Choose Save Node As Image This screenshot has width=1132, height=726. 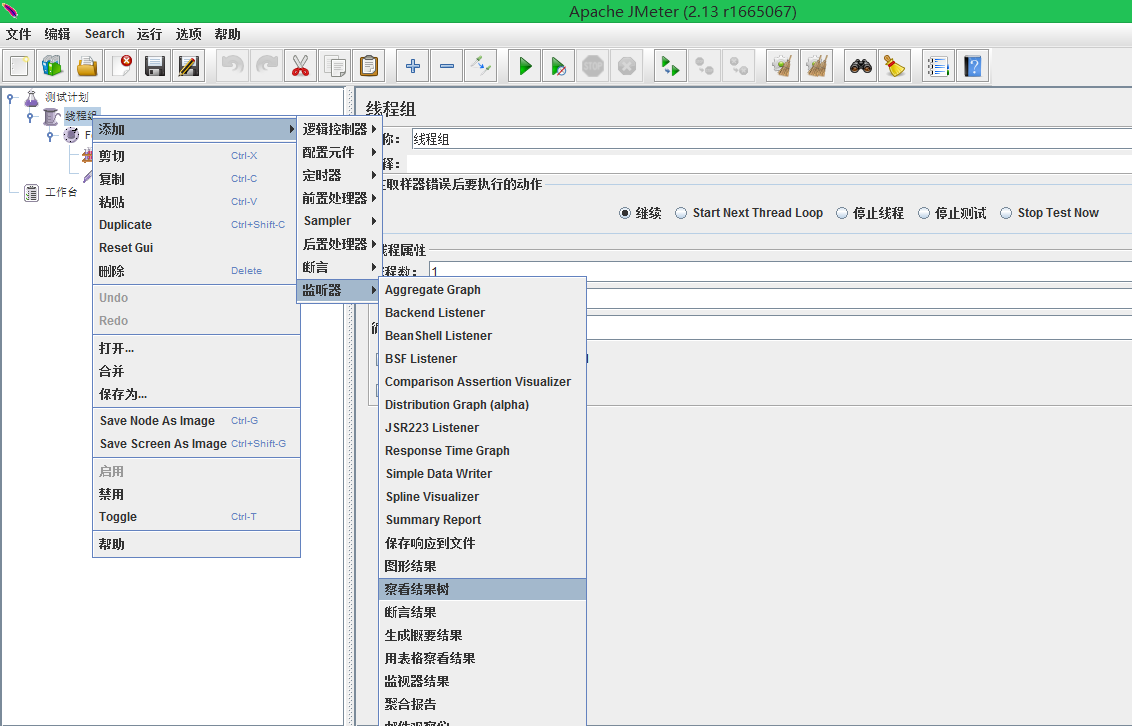point(196,421)
